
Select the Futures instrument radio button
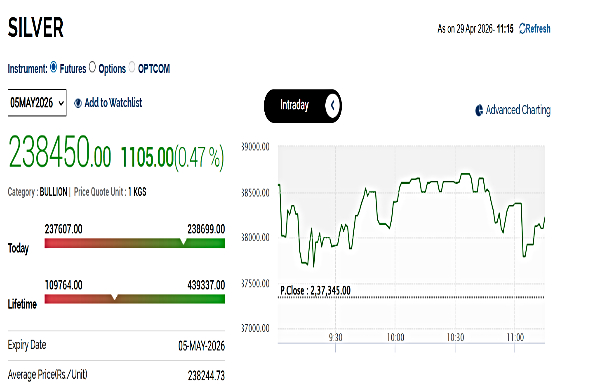click(x=54, y=67)
